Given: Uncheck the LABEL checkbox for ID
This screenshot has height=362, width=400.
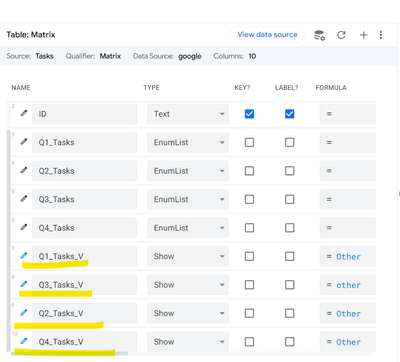Looking at the screenshot, I should 290,114.
